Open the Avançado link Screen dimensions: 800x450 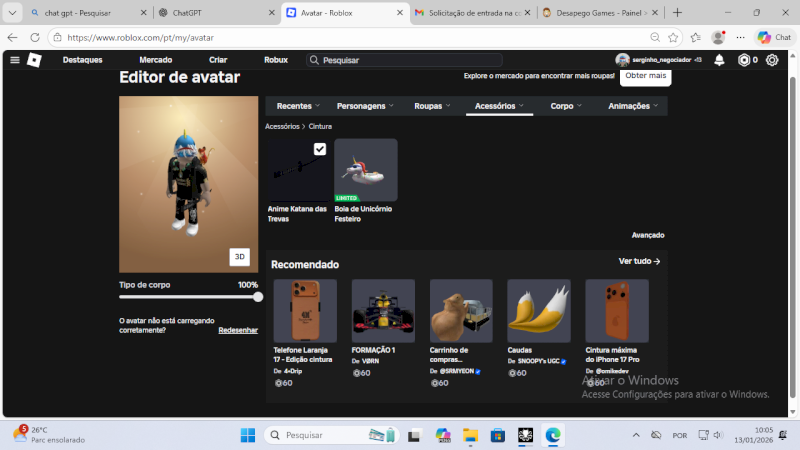648,235
